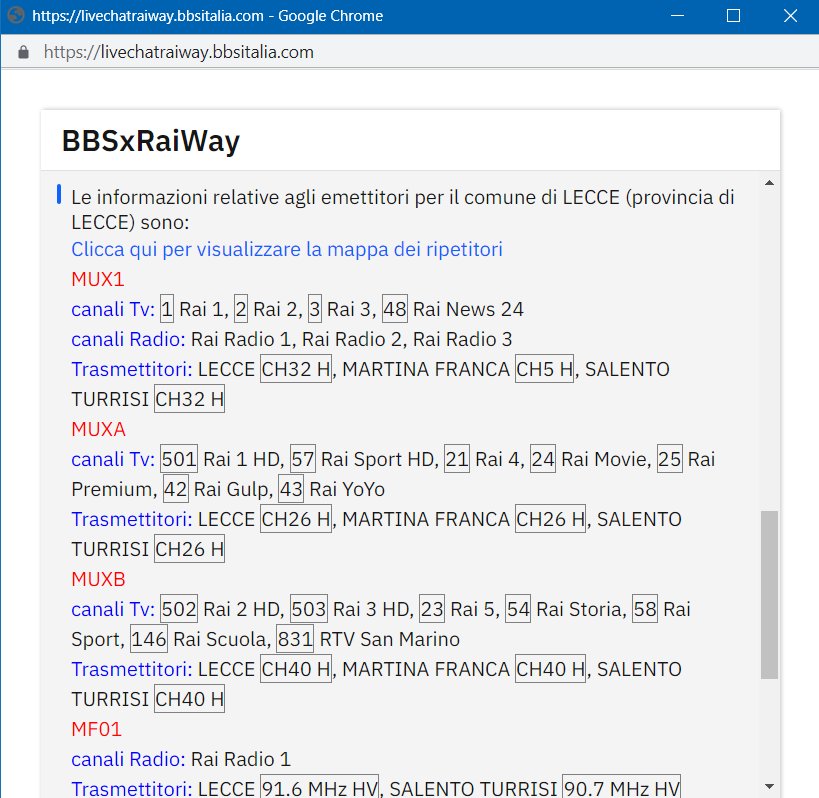Close the Chrome window
The height and width of the screenshot is (798, 819).
[x=790, y=16]
